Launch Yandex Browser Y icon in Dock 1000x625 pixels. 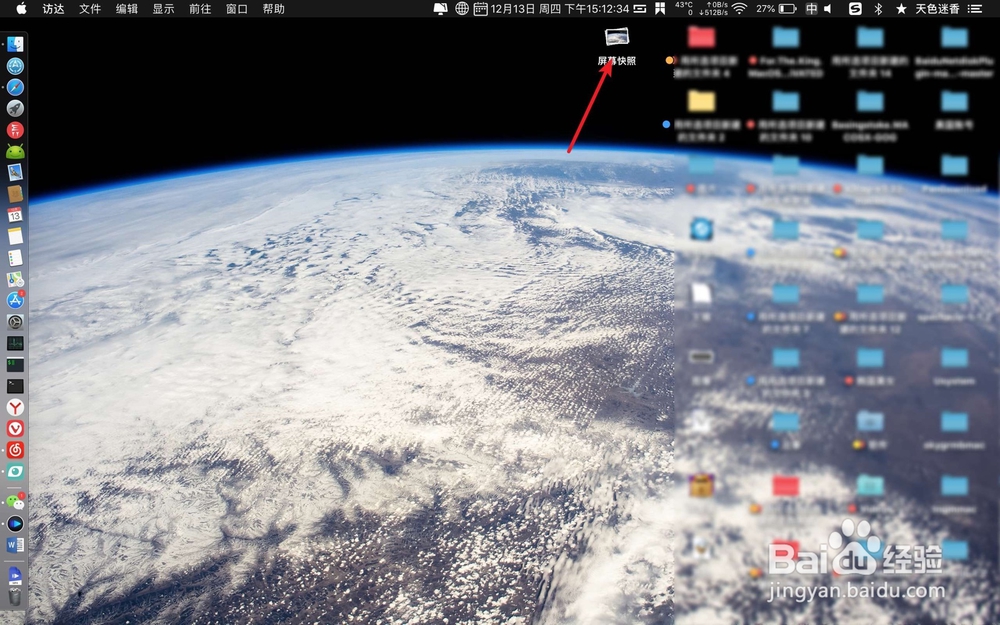(x=15, y=407)
